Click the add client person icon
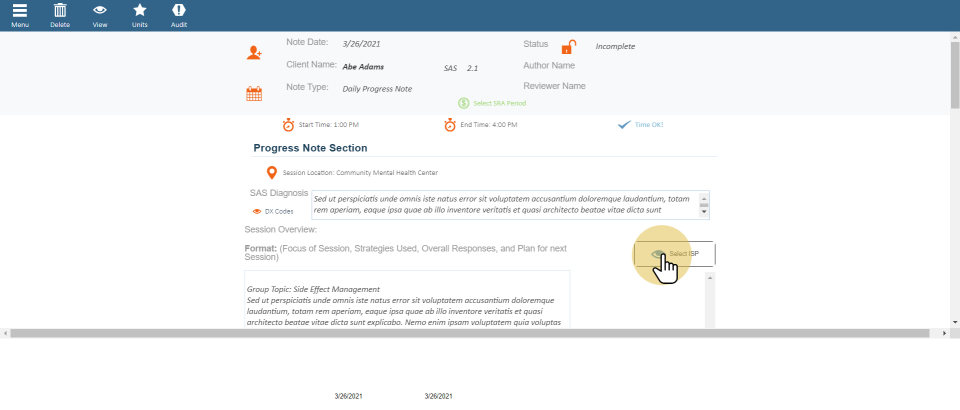The height and width of the screenshot is (410, 960). 254,53
